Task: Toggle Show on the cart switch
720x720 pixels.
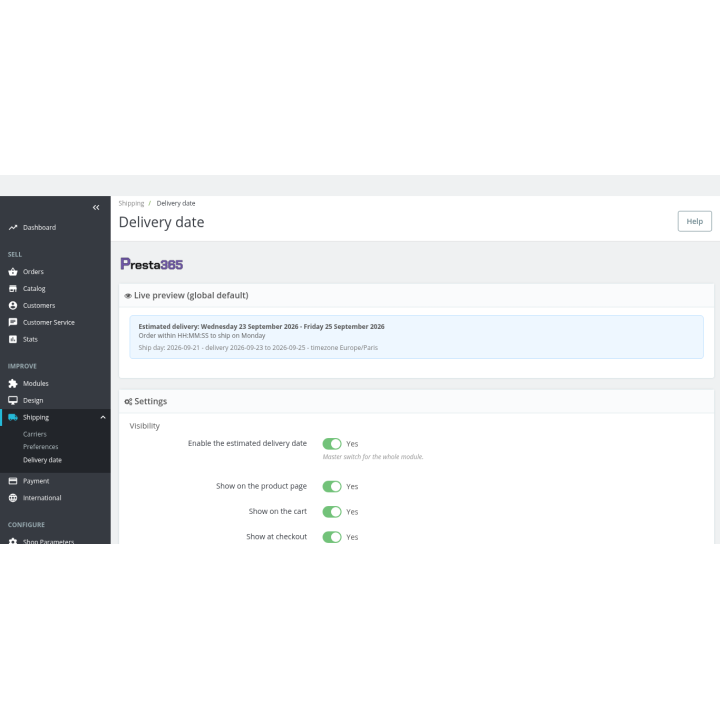Action: [x=332, y=512]
